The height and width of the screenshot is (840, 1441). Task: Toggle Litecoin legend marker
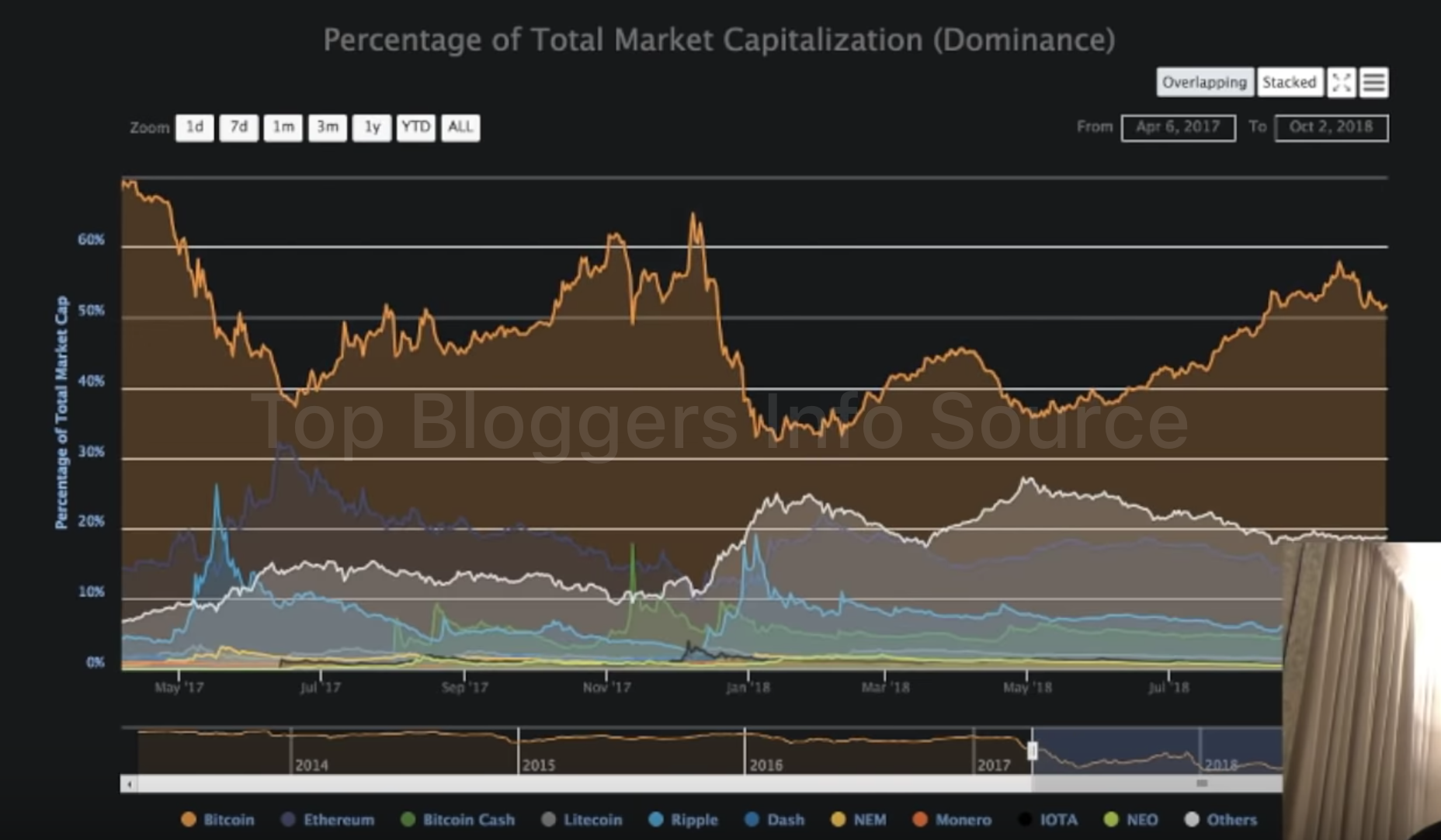pyautogui.click(x=548, y=819)
